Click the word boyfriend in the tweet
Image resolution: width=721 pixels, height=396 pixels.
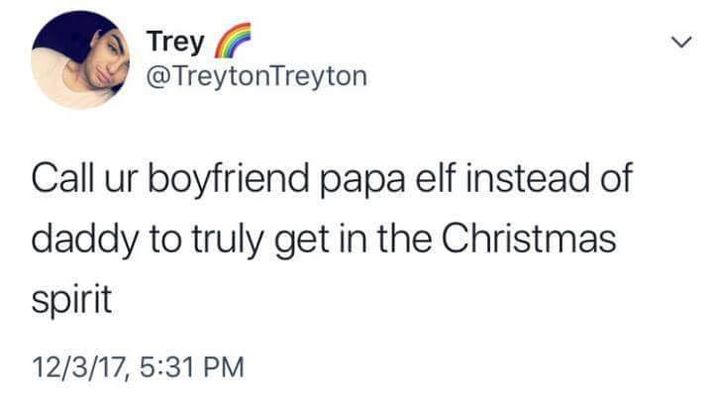point(228,178)
